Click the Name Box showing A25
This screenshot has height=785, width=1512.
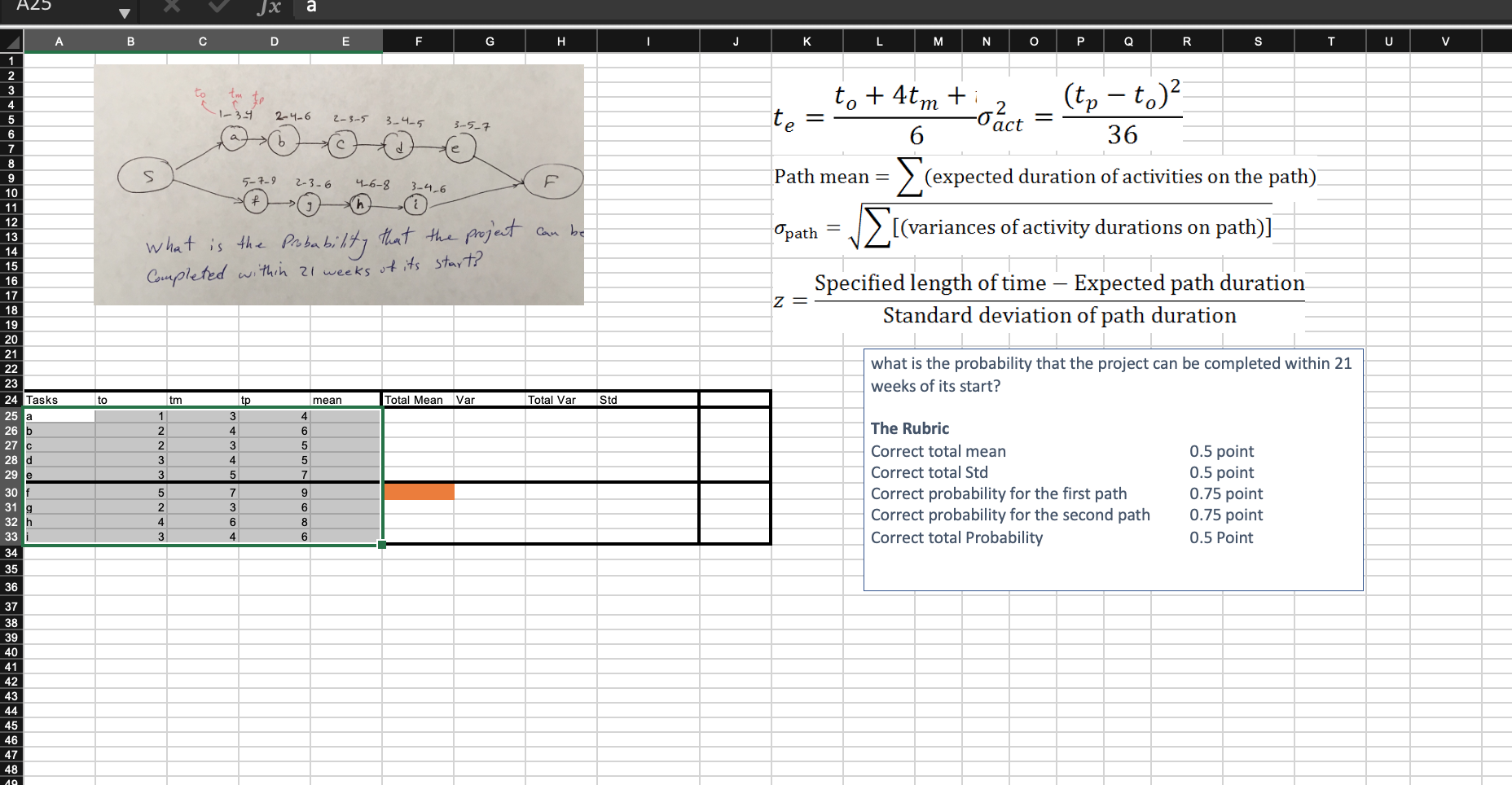[49, 7]
